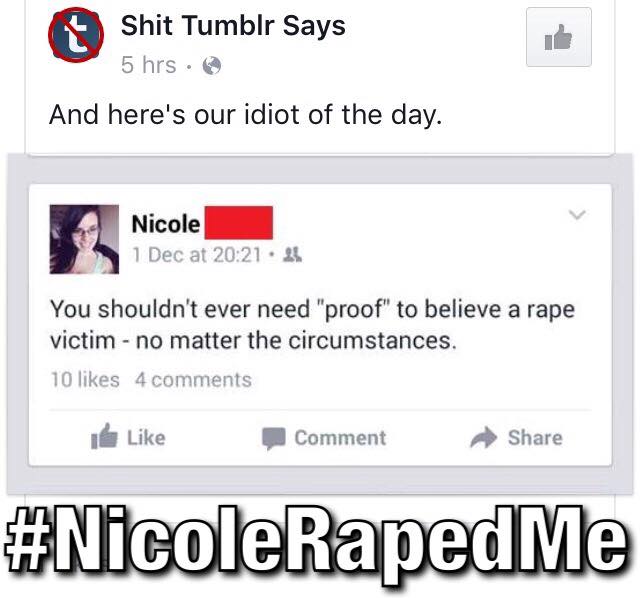
Task: Open the 5 hrs post timestamp
Action: click(149, 65)
